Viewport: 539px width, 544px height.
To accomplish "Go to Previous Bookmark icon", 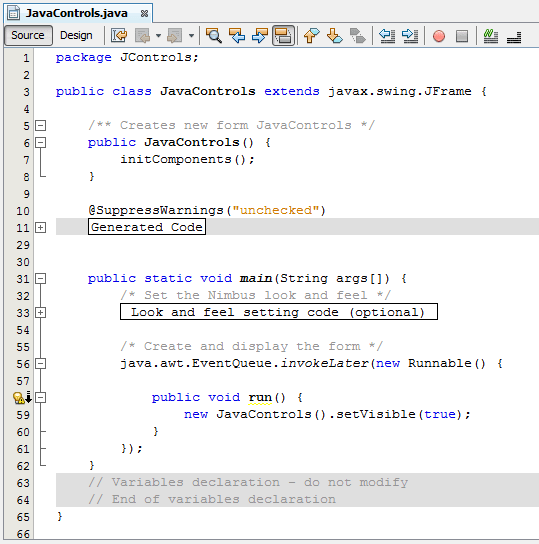I will point(311,35).
